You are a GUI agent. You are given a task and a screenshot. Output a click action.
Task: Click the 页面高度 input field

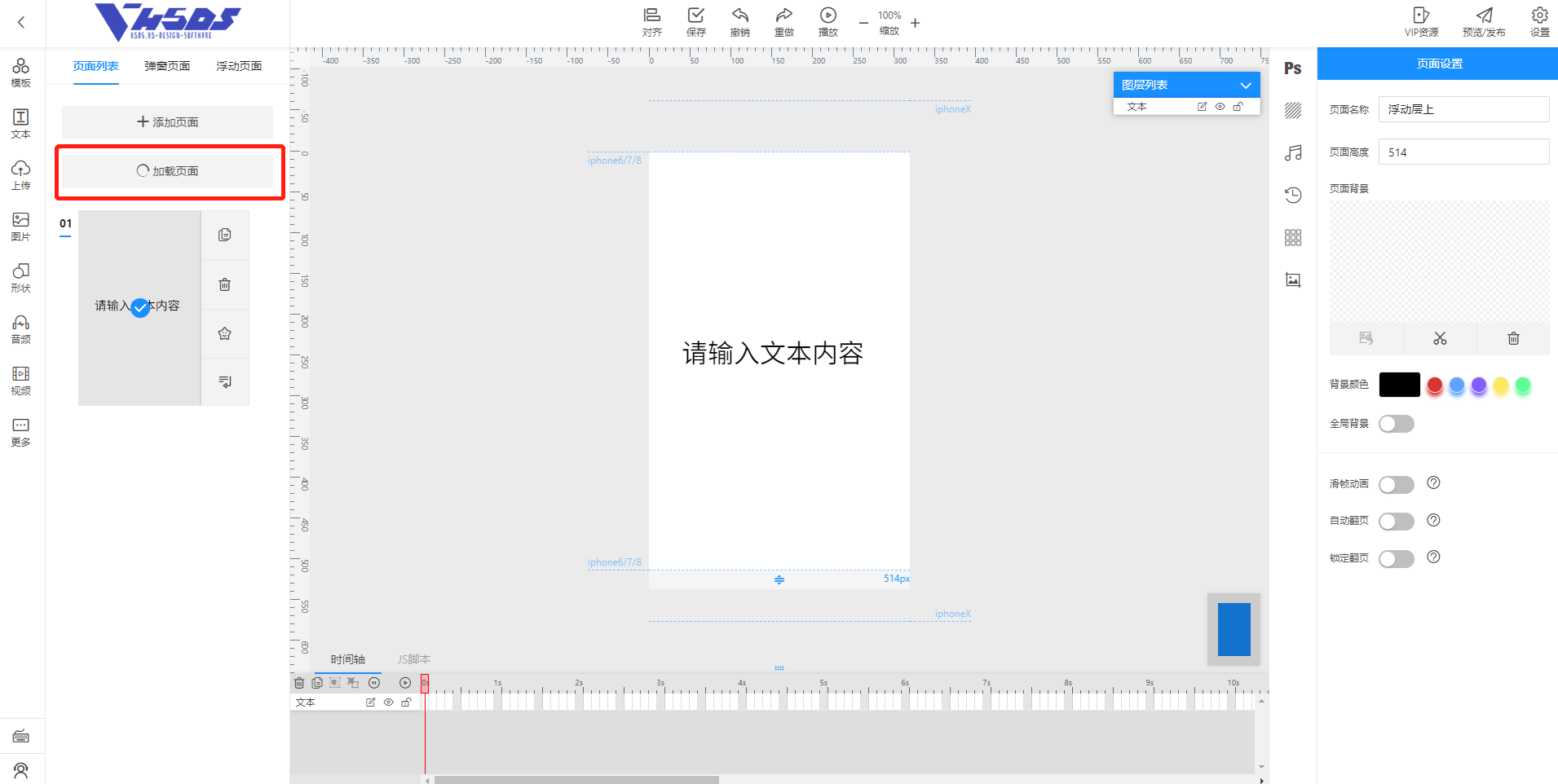(x=1463, y=152)
